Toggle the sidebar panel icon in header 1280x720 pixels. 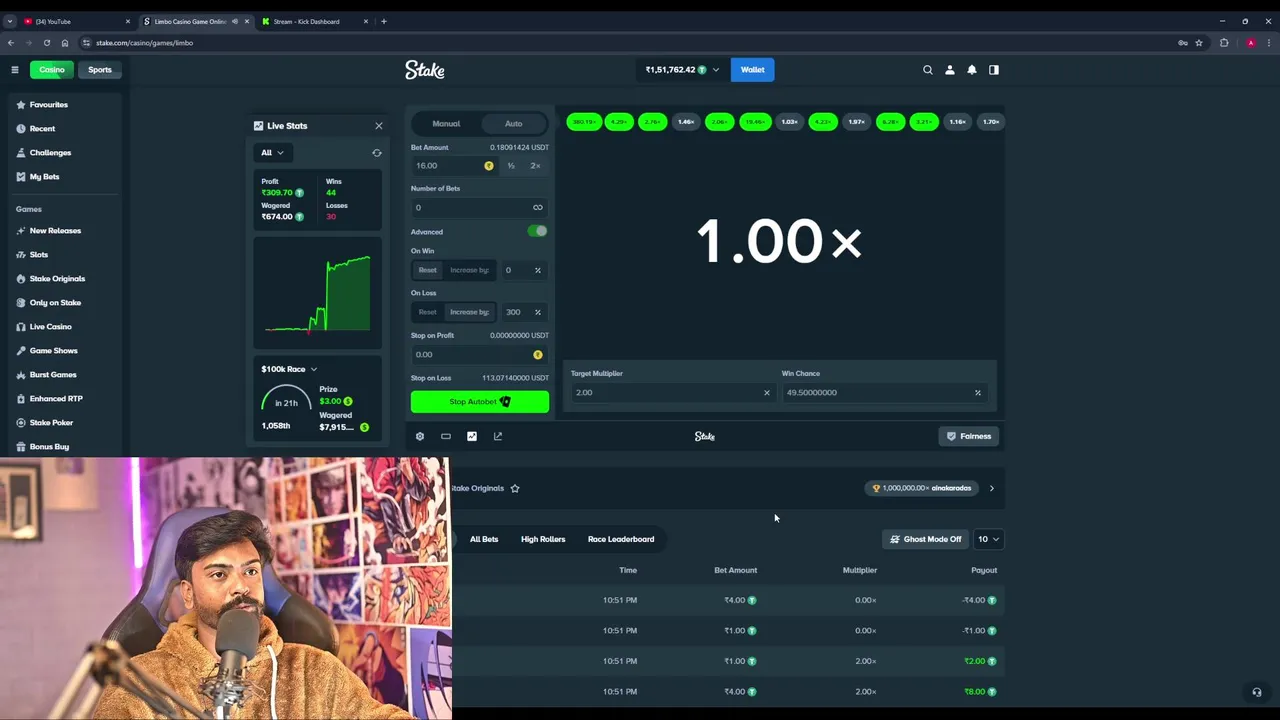click(994, 70)
